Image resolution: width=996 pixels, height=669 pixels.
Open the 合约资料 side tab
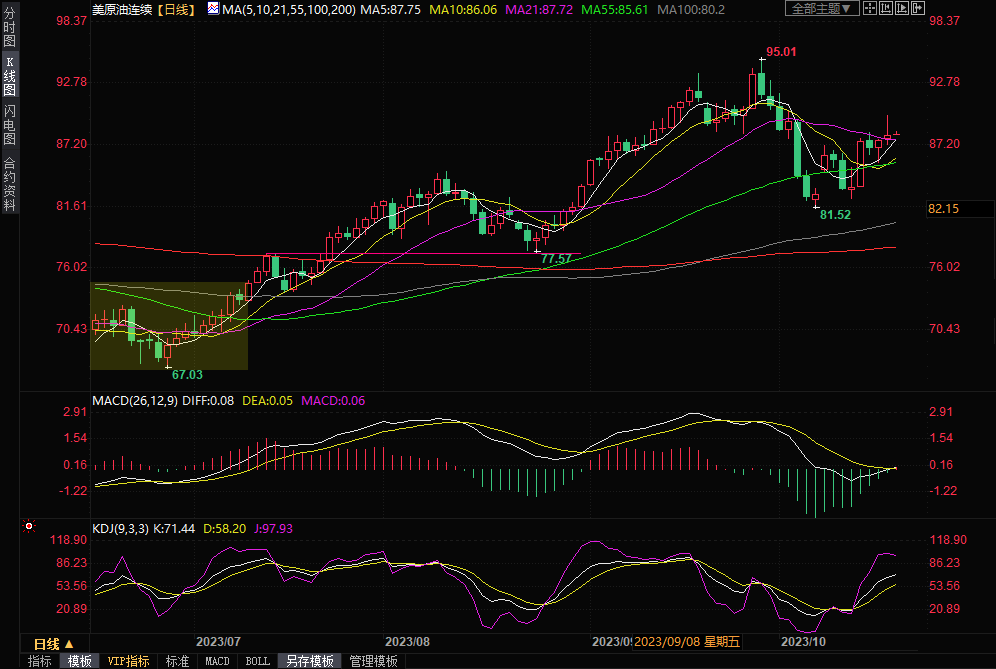(x=10, y=184)
